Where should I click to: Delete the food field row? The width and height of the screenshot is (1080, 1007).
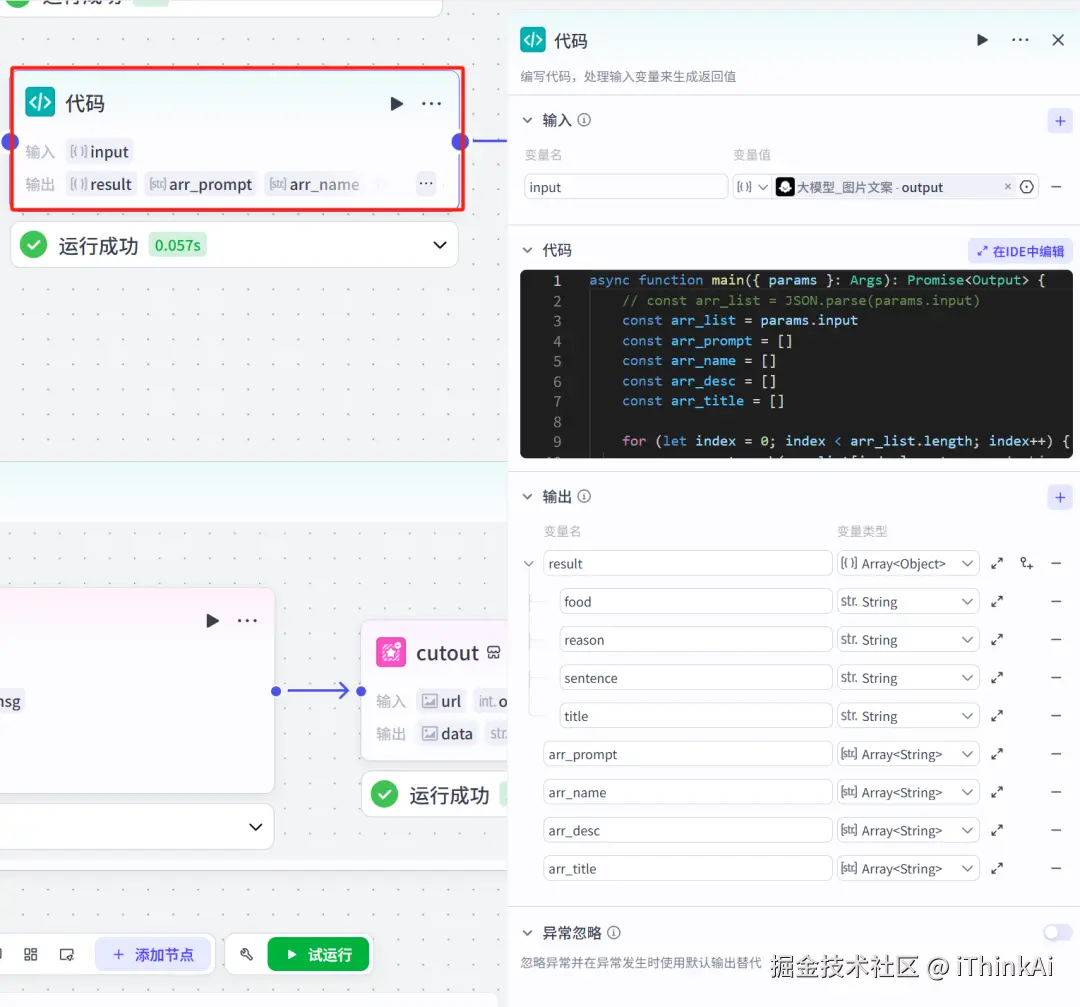coord(1056,601)
